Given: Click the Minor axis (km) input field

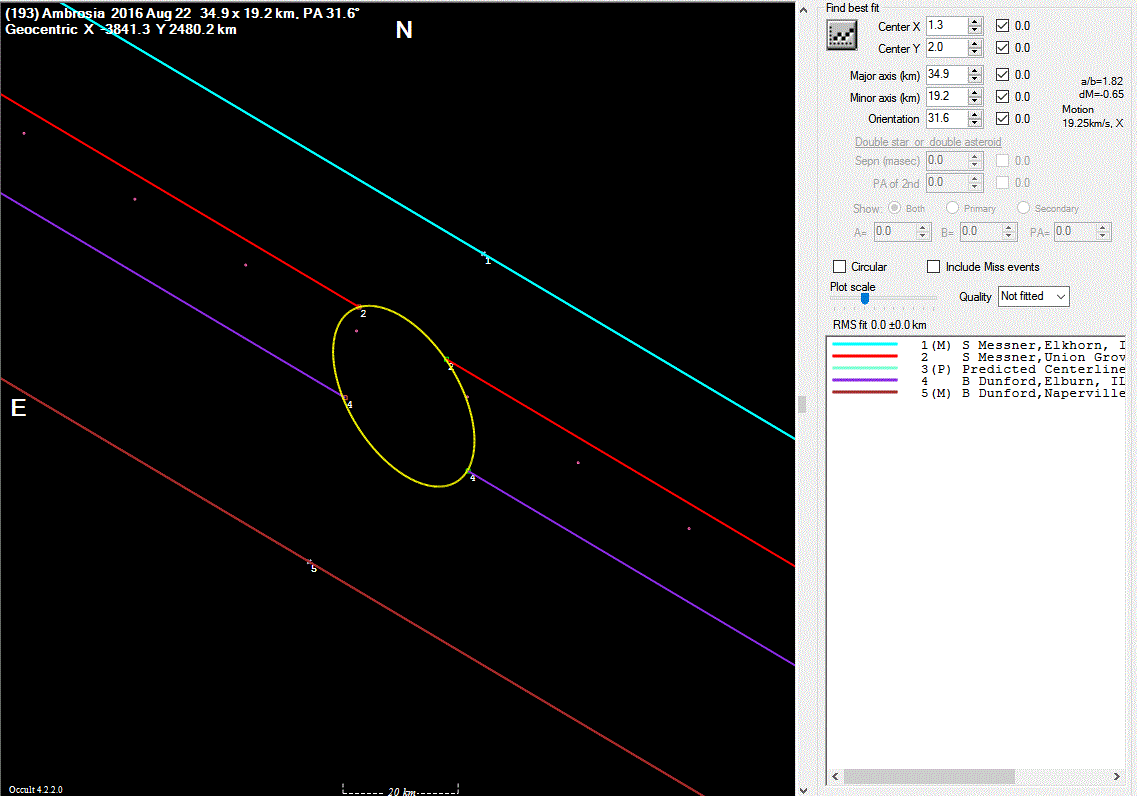Looking at the screenshot, I should pos(947,96).
